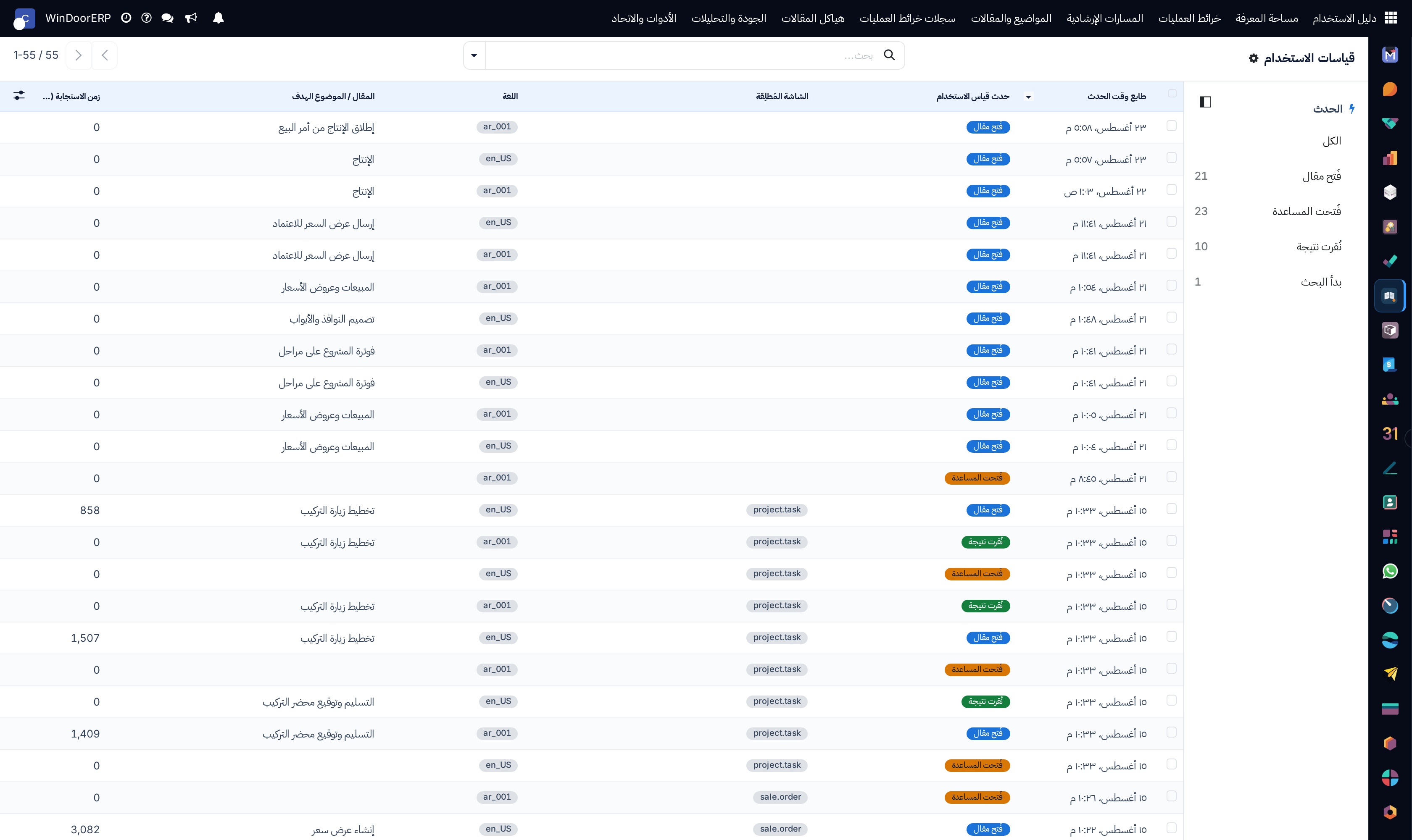The height and width of the screenshot is (840, 1412).
Task: Open the dollar invoice Accounting app
Action: point(1390,365)
